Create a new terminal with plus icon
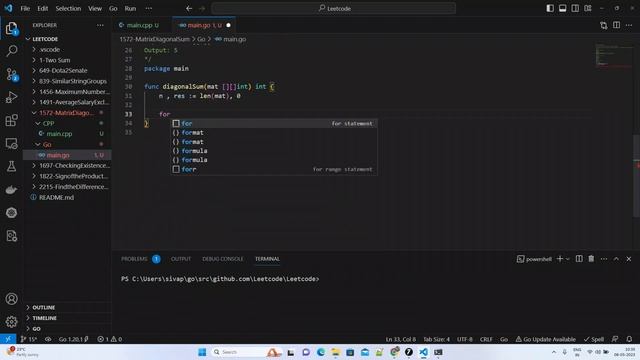This screenshot has height=360, width=640. 560,259
